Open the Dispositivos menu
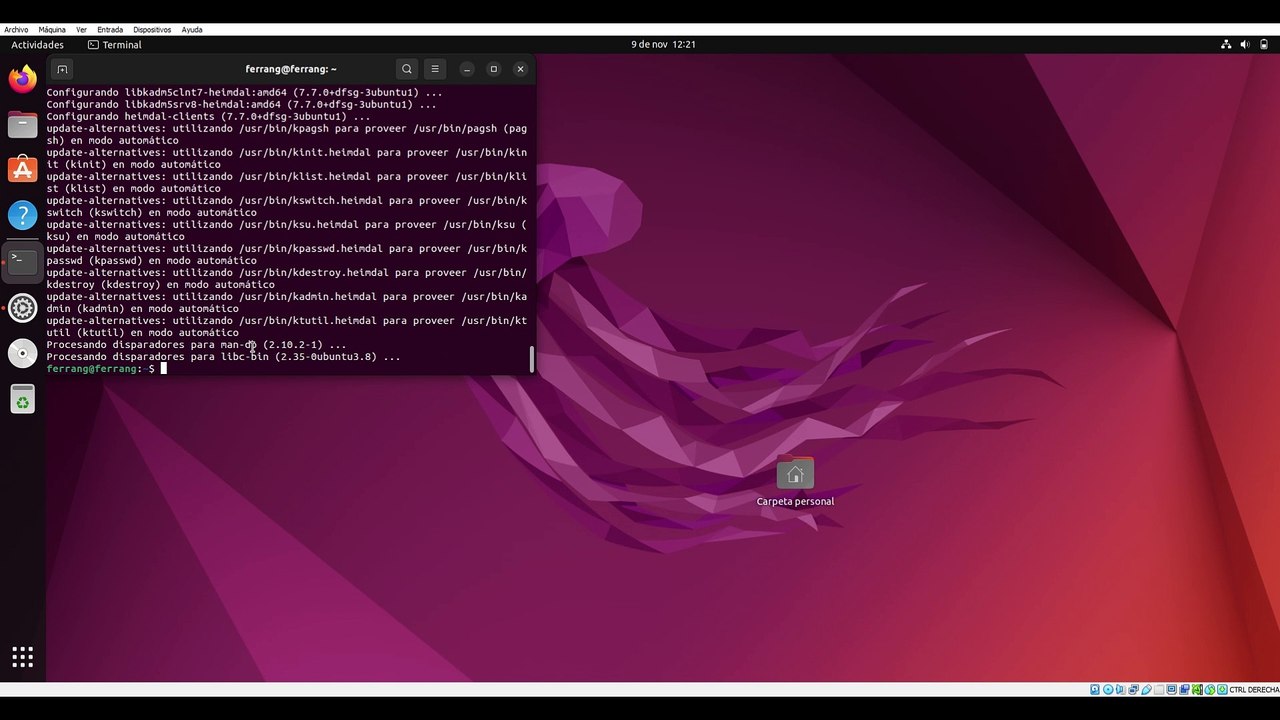The width and height of the screenshot is (1280, 720). pyautogui.click(x=152, y=29)
